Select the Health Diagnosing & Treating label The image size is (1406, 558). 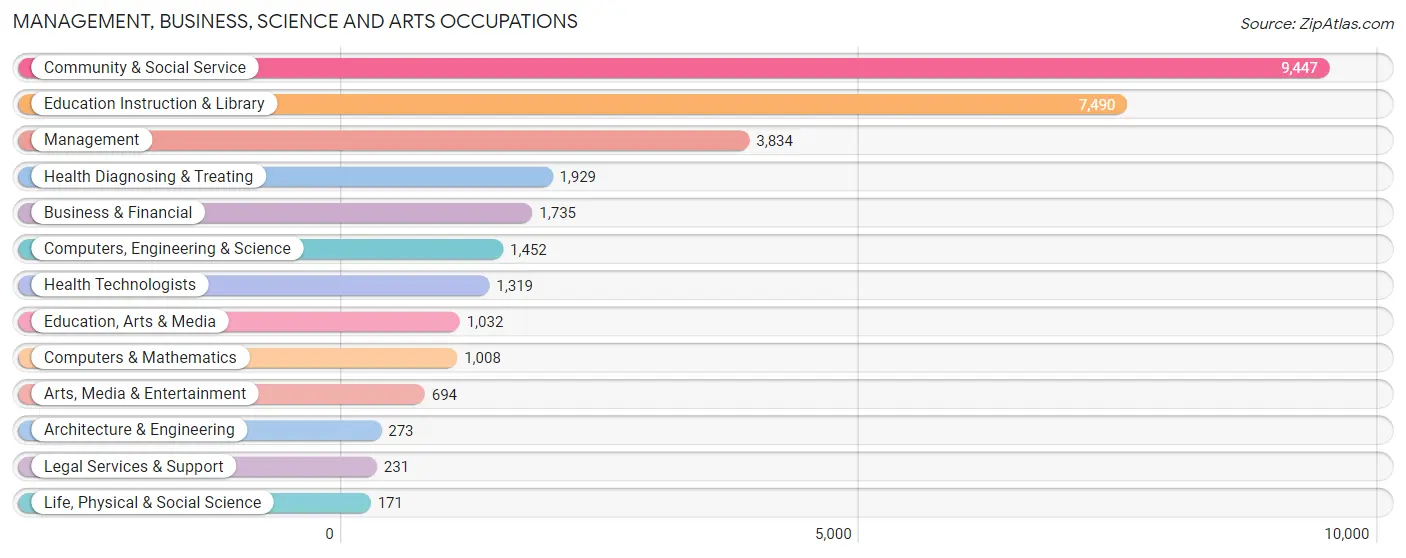(149, 177)
